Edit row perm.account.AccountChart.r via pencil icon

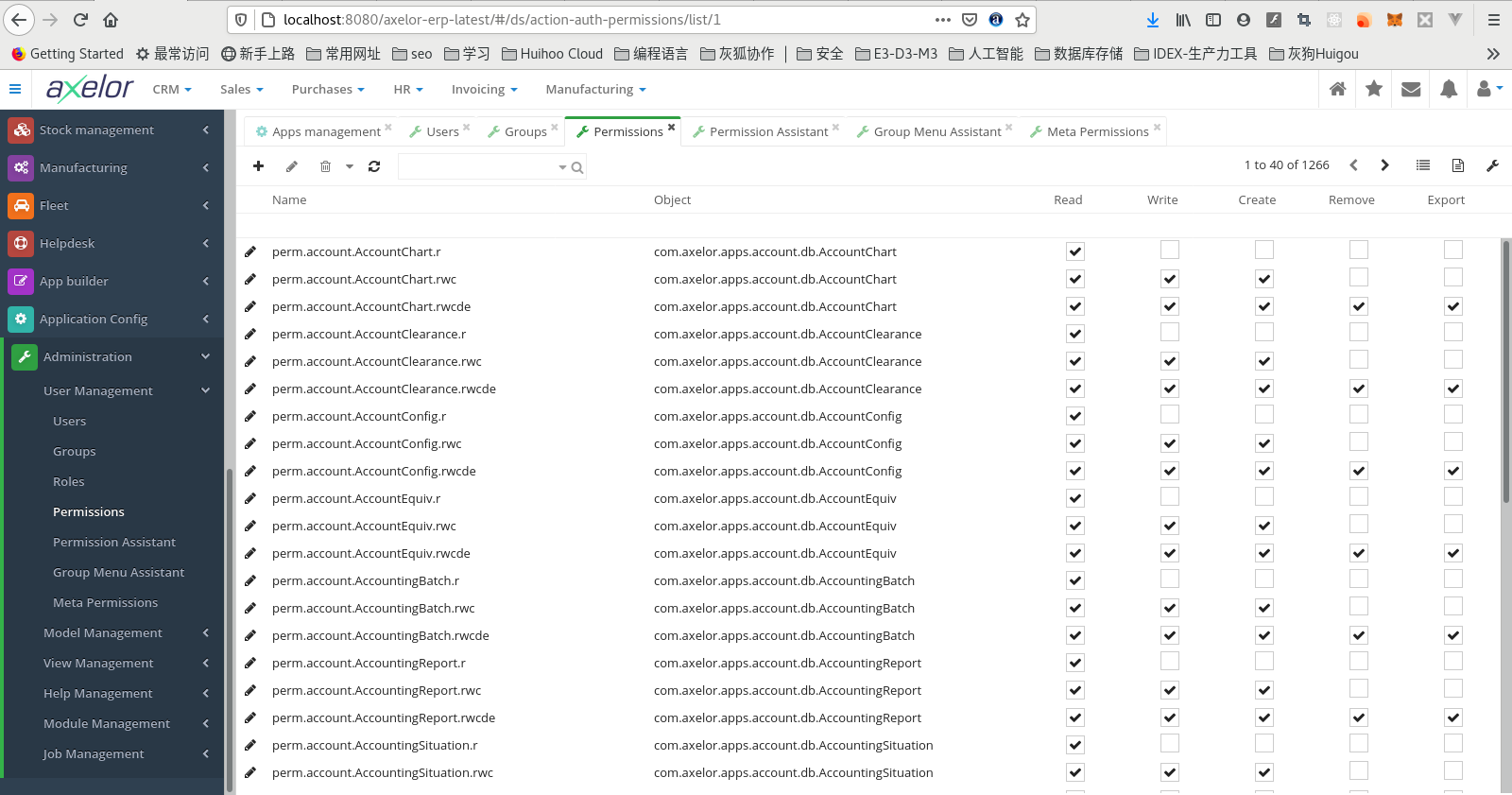point(250,251)
